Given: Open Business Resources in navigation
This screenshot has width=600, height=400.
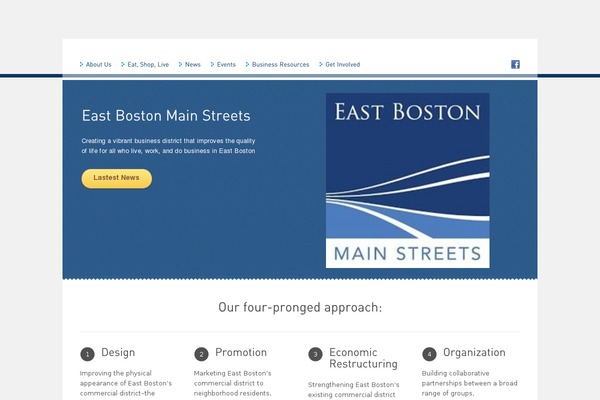Looking at the screenshot, I should [x=280, y=65].
